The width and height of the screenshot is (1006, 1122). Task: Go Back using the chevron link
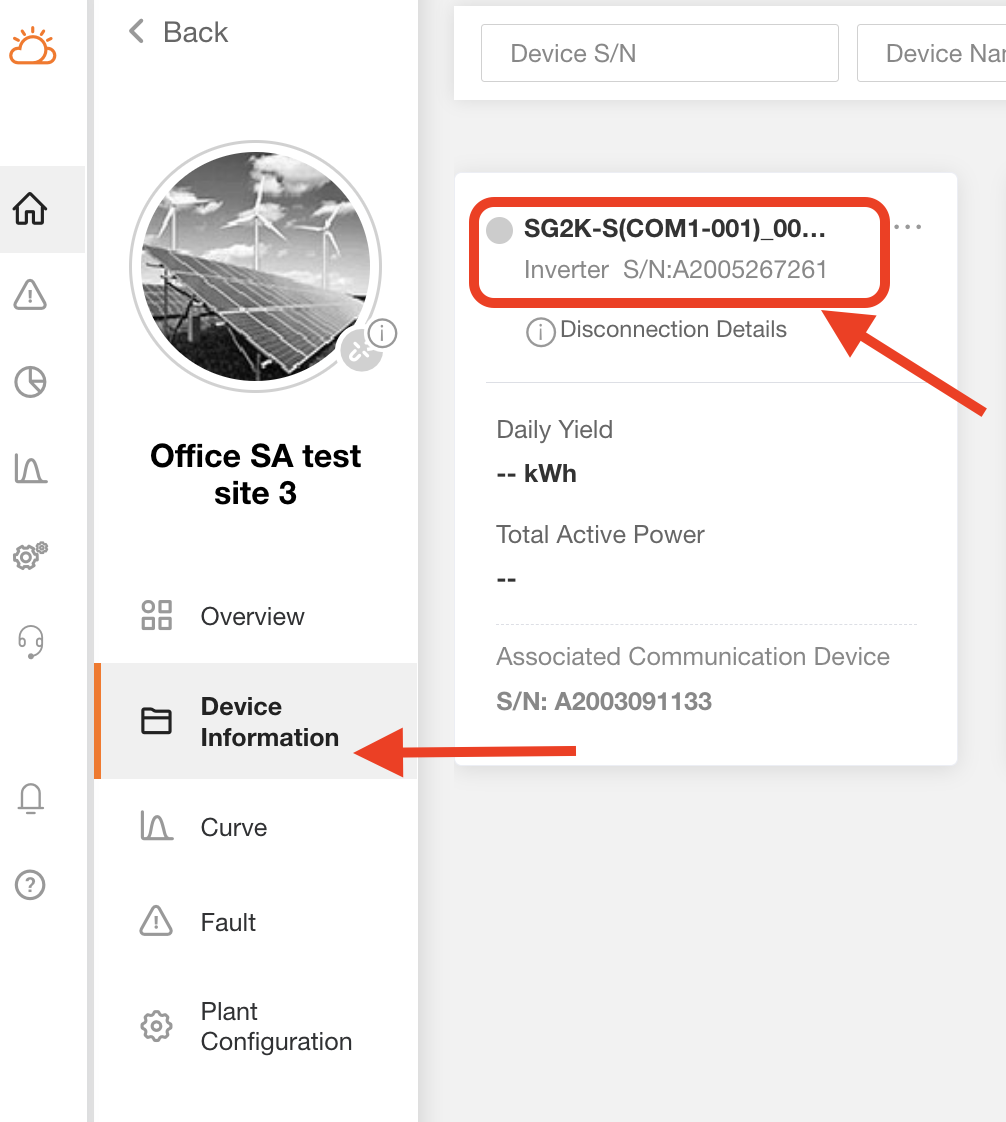point(180,32)
